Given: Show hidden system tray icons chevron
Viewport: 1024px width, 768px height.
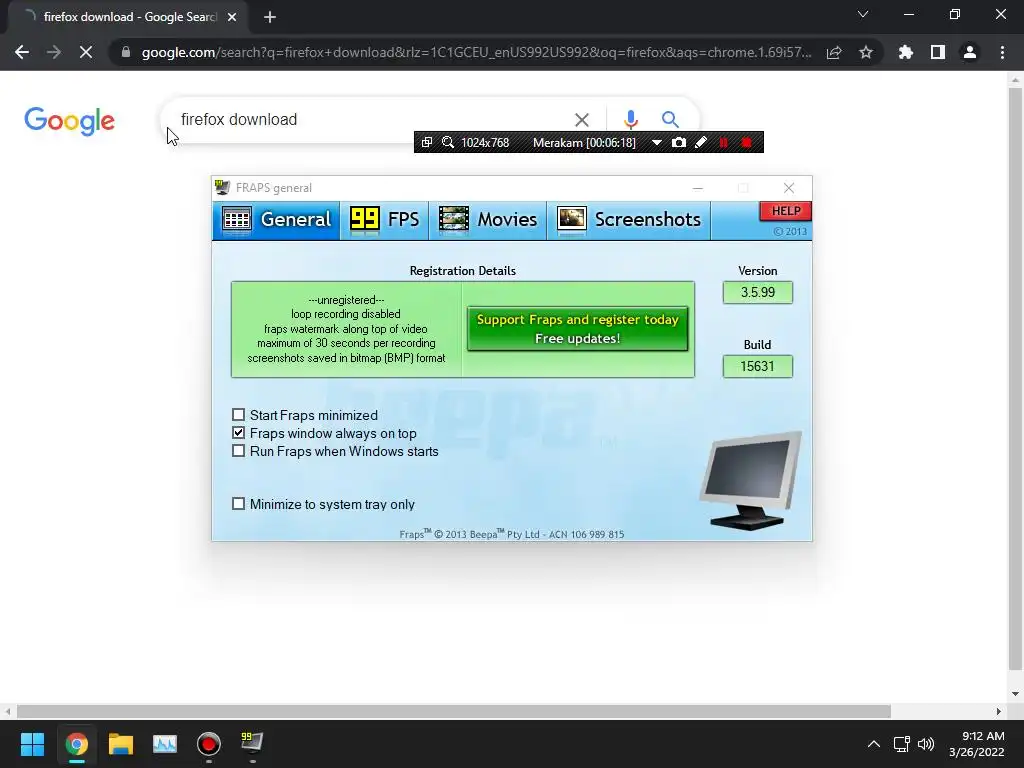Looking at the screenshot, I should point(874,744).
